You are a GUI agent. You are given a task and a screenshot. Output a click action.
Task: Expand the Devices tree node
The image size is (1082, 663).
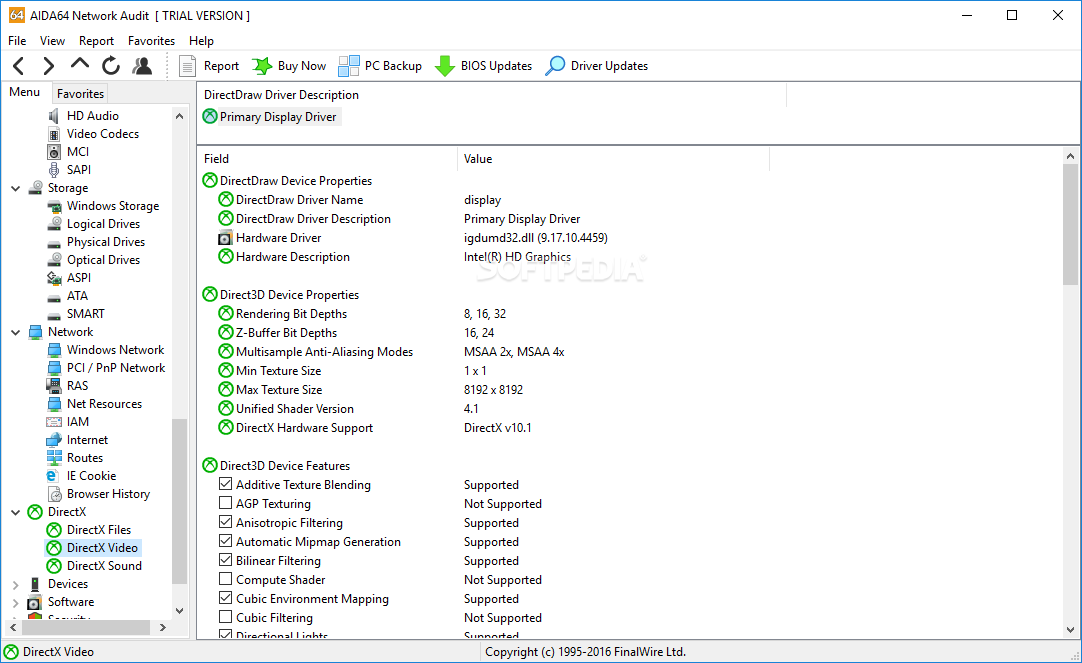(16, 584)
